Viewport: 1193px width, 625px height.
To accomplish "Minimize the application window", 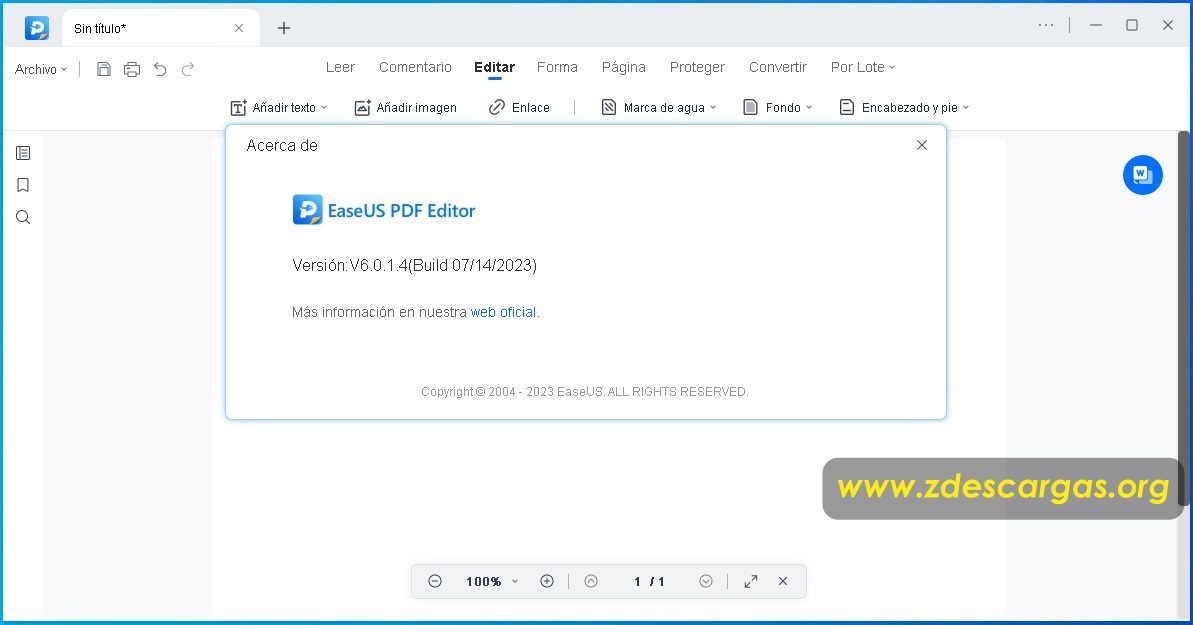I will tap(1096, 25).
